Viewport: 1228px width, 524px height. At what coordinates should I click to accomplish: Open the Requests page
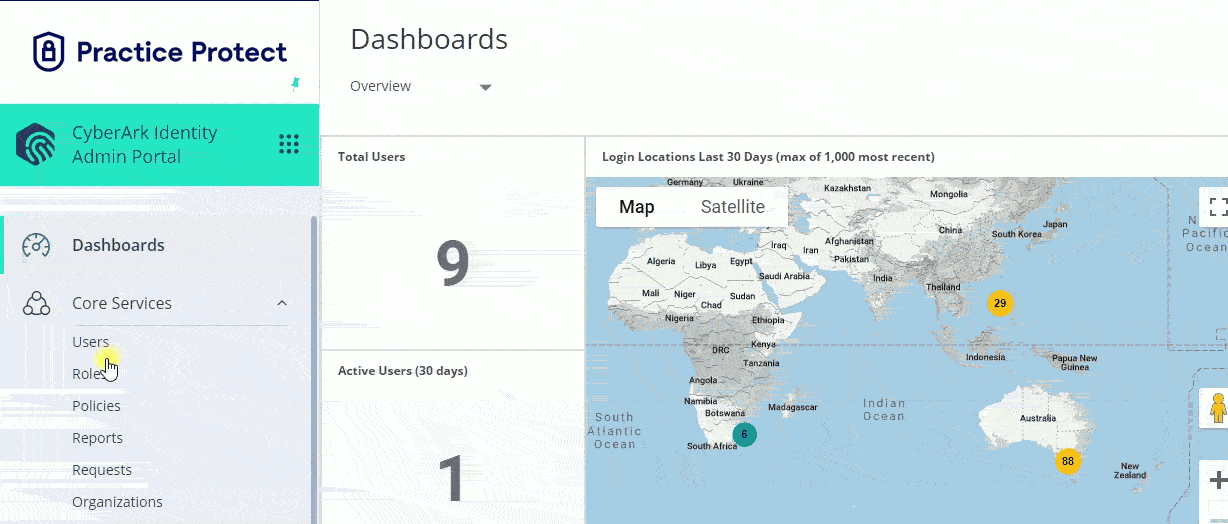point(102,470)
